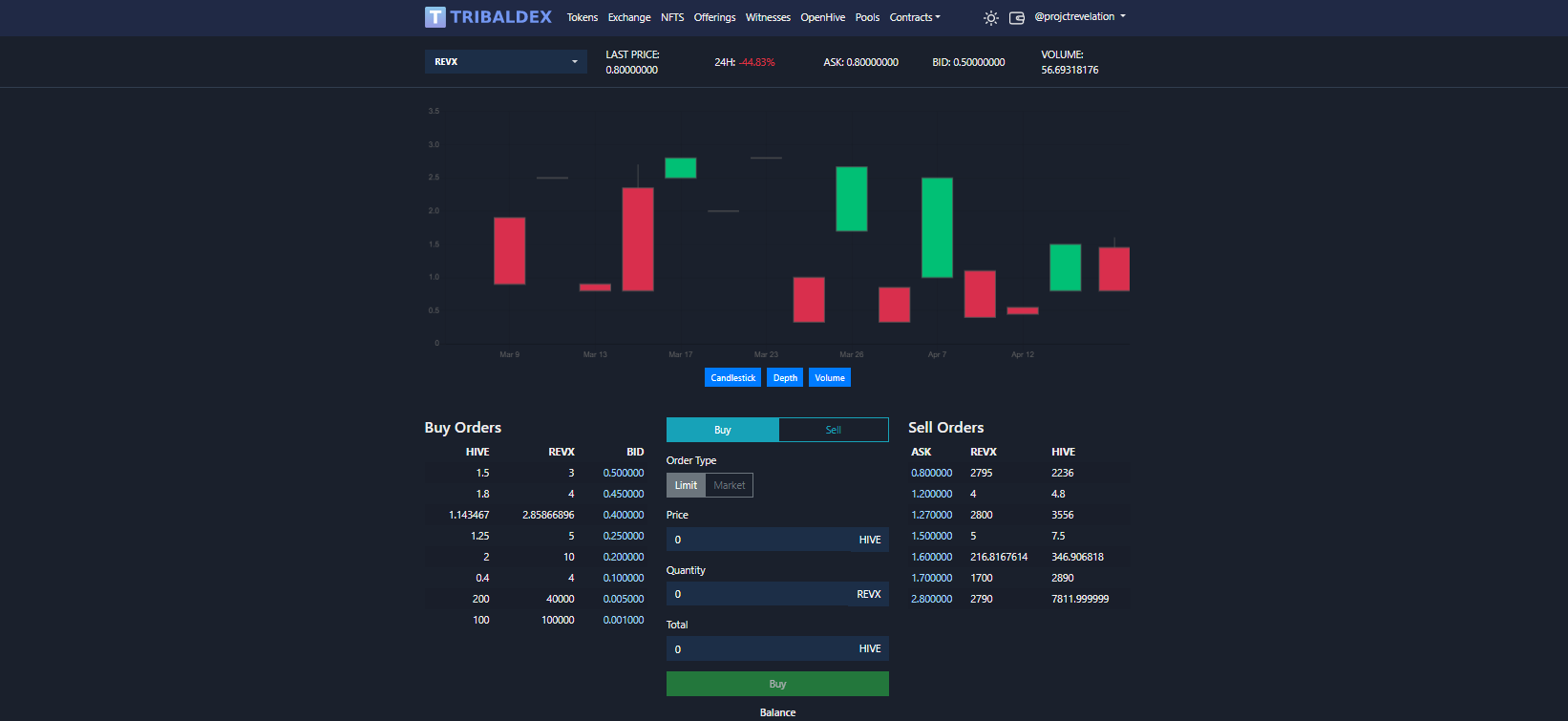This screenshot has height=721, width=1568.
Task: Open the REVX token selector dropdown
Action: tap(506, 61)
